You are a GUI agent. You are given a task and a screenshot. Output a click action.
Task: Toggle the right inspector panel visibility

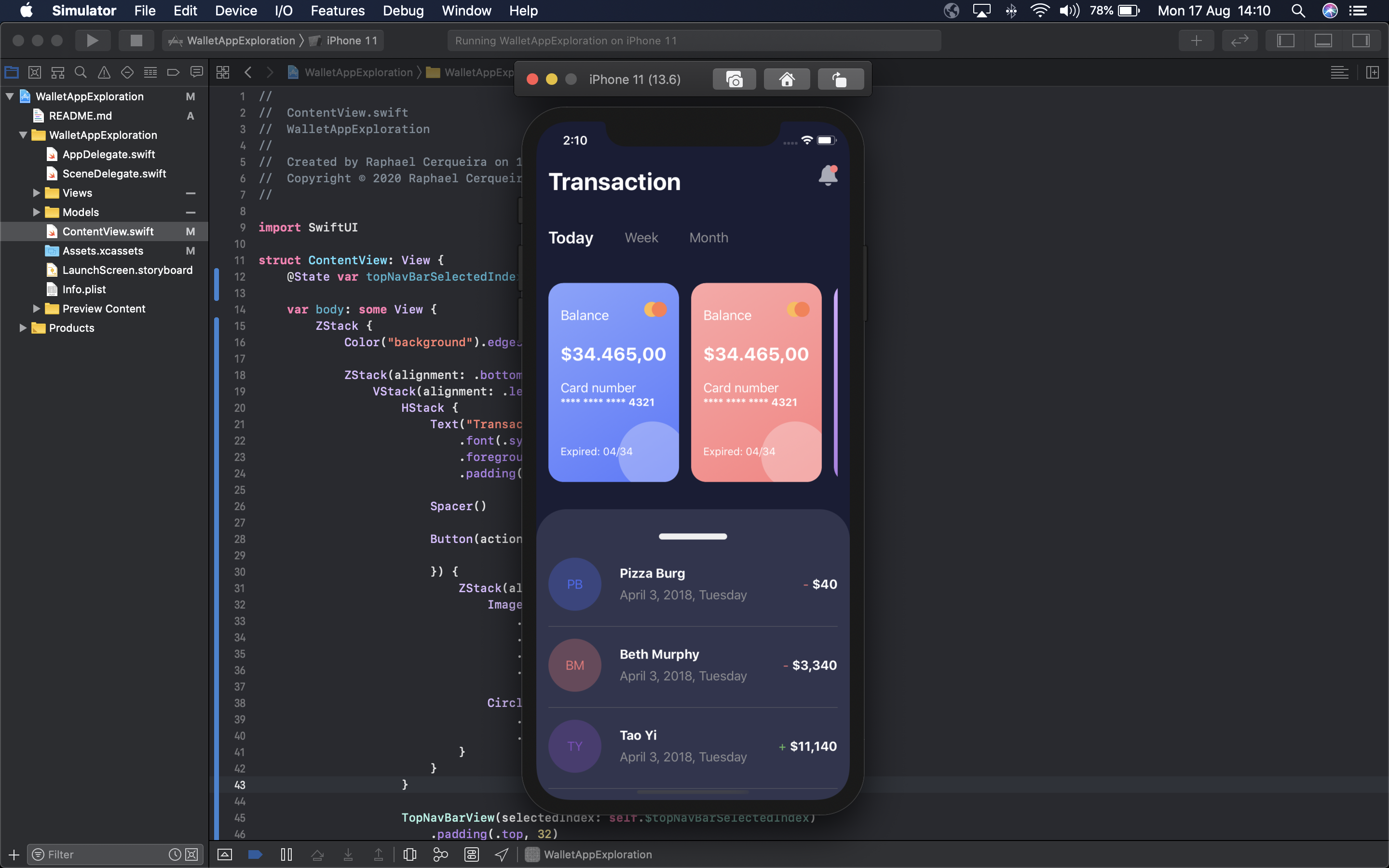pos(1361,40)
